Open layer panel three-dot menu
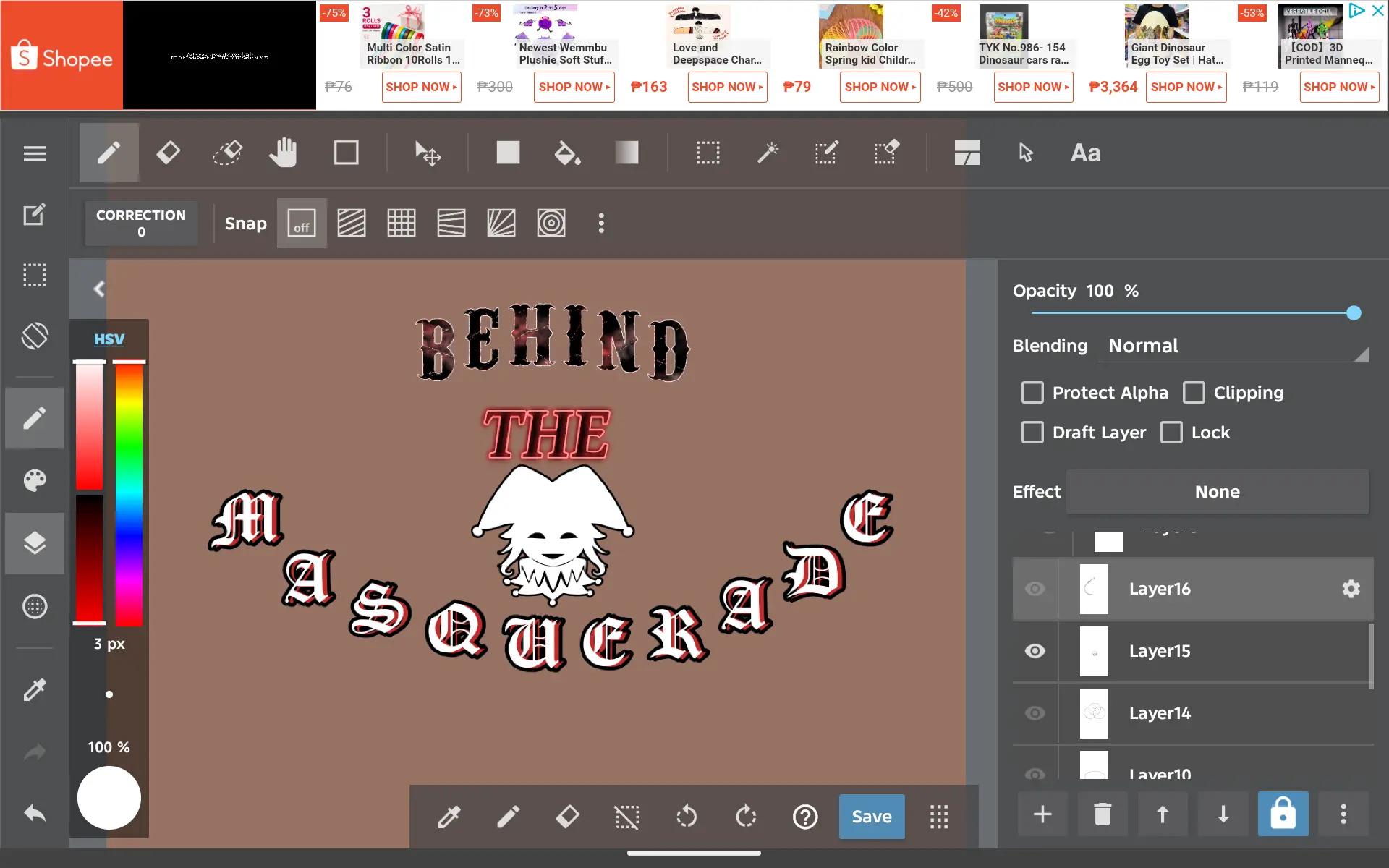This screenshot has height=868, width=1389. (x=1343, y=814)
